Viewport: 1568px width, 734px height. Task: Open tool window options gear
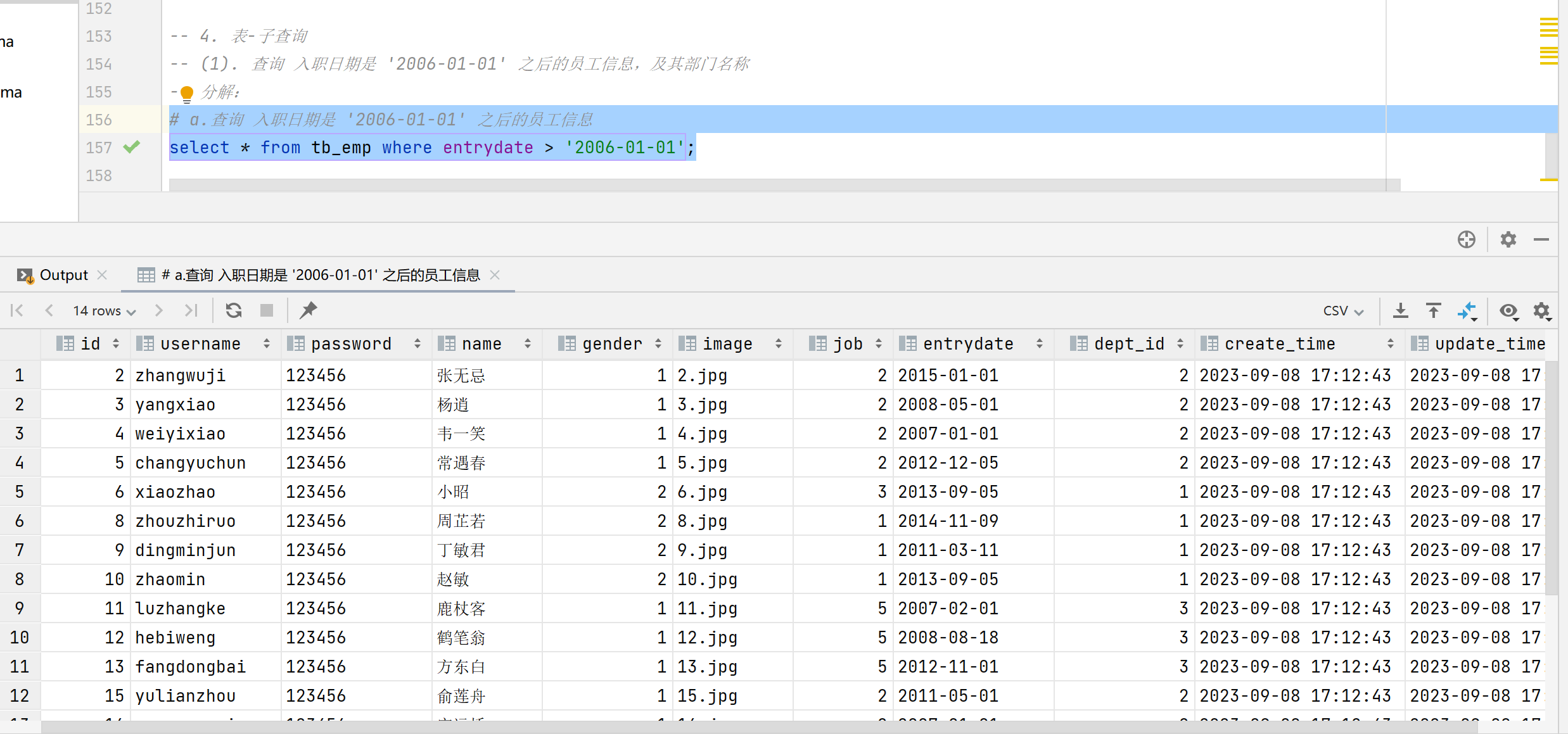click(x=1508, y=239)
